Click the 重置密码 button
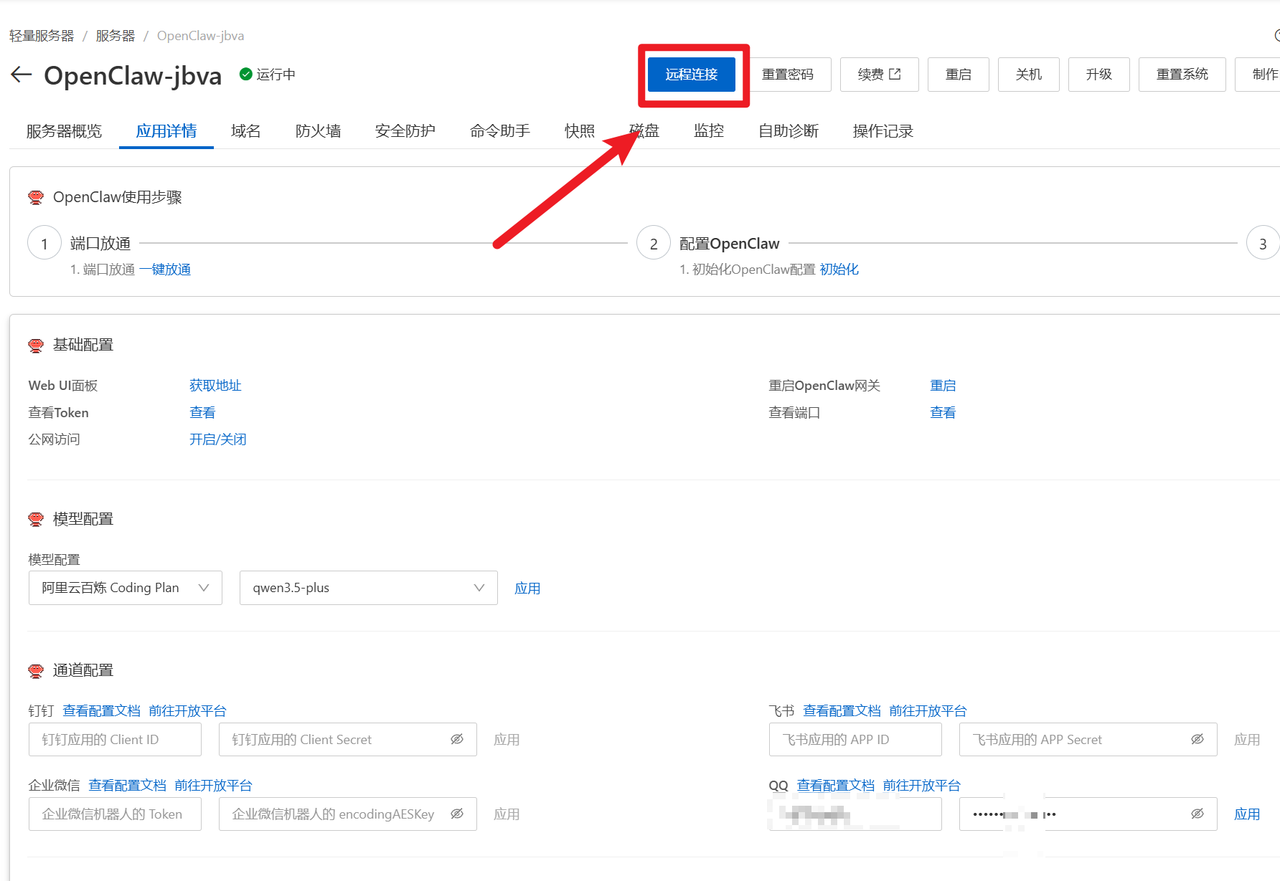1280x881 pixels. click(788, 74)
